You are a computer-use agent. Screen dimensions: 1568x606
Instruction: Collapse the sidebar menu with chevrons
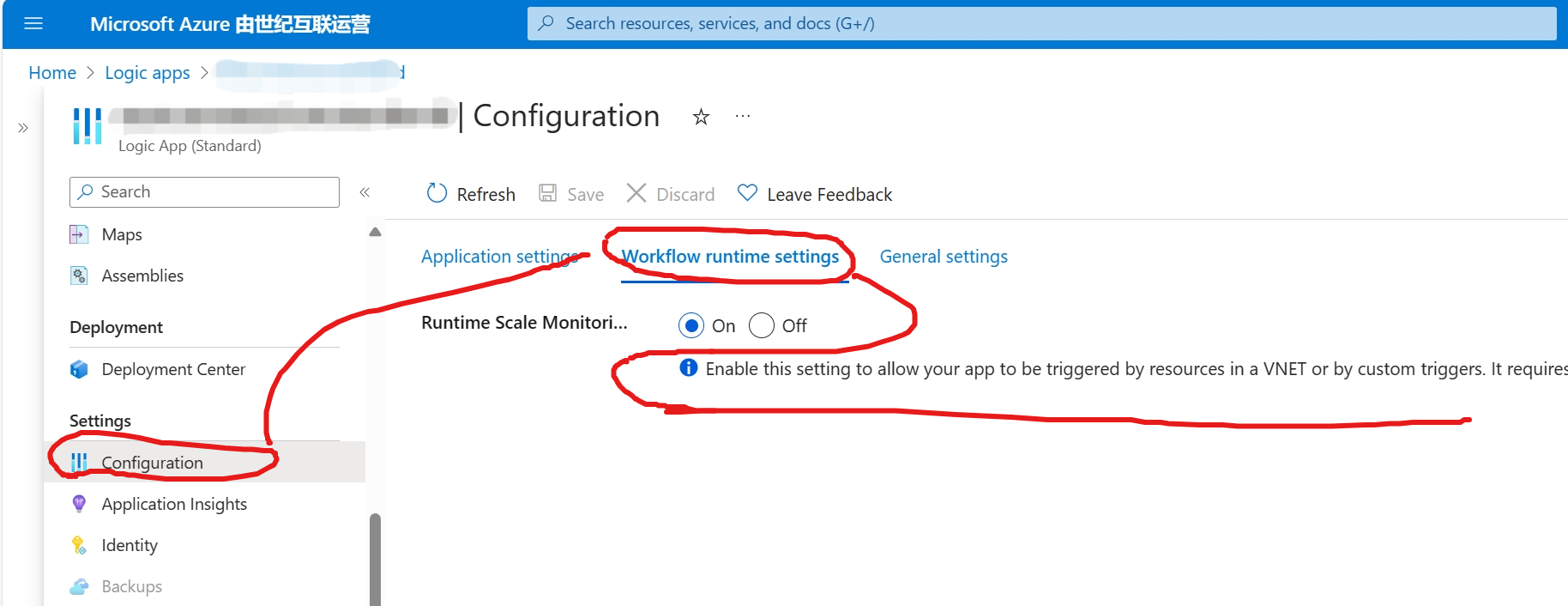[365, 192]
